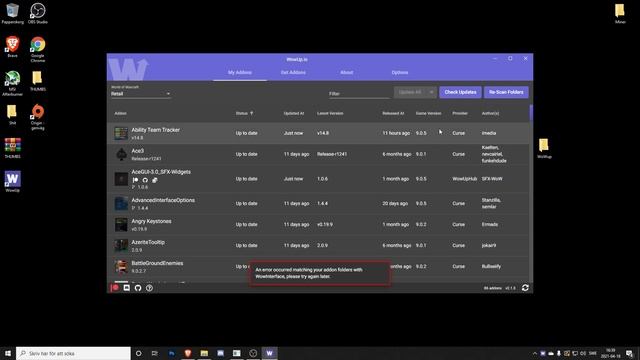Click the OBS icon on the taskbar
This screenshot has width=640, height=360.
[x=253, y=353]
